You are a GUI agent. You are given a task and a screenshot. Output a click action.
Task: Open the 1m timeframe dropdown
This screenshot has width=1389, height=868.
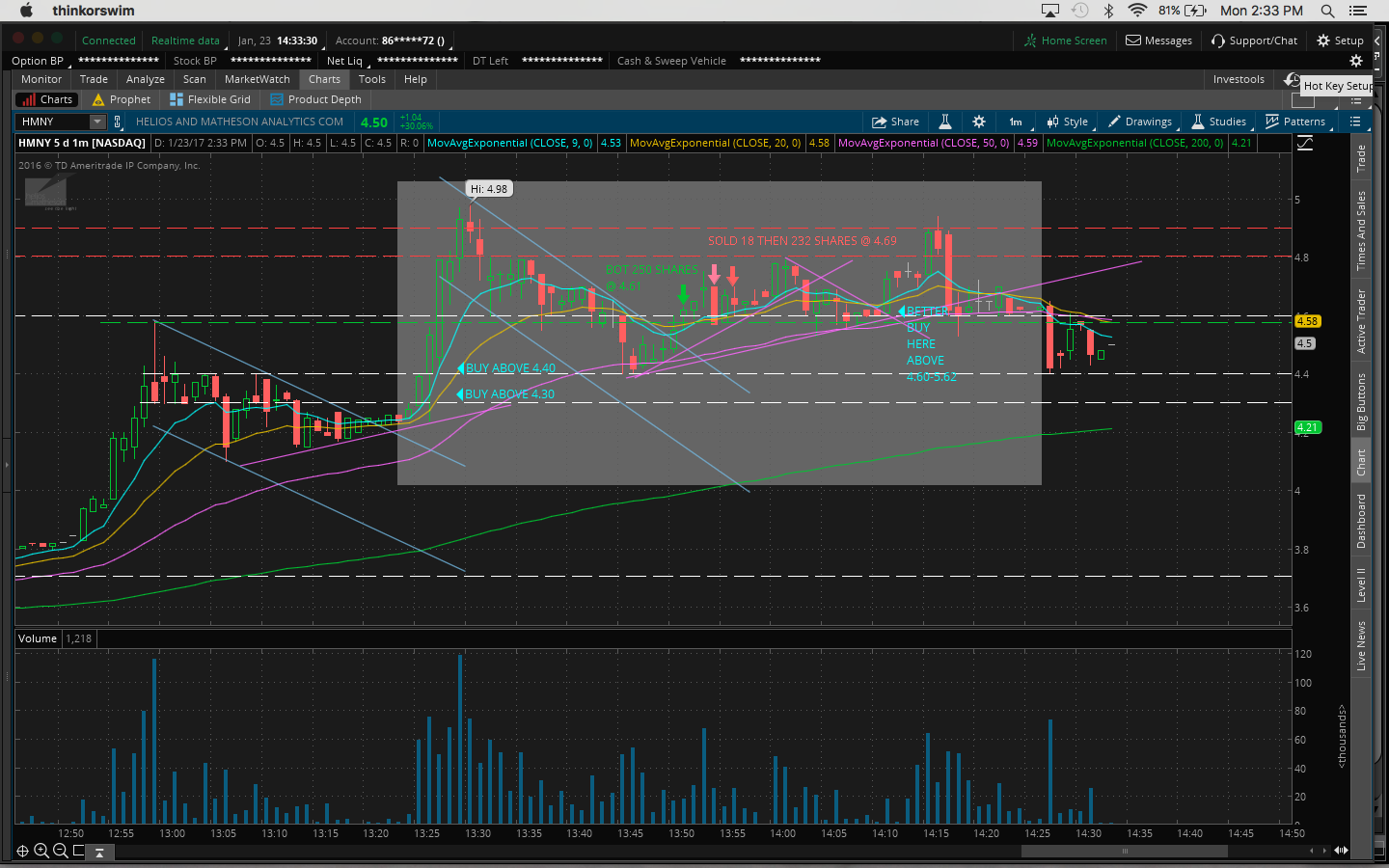tap(1017, 122)
